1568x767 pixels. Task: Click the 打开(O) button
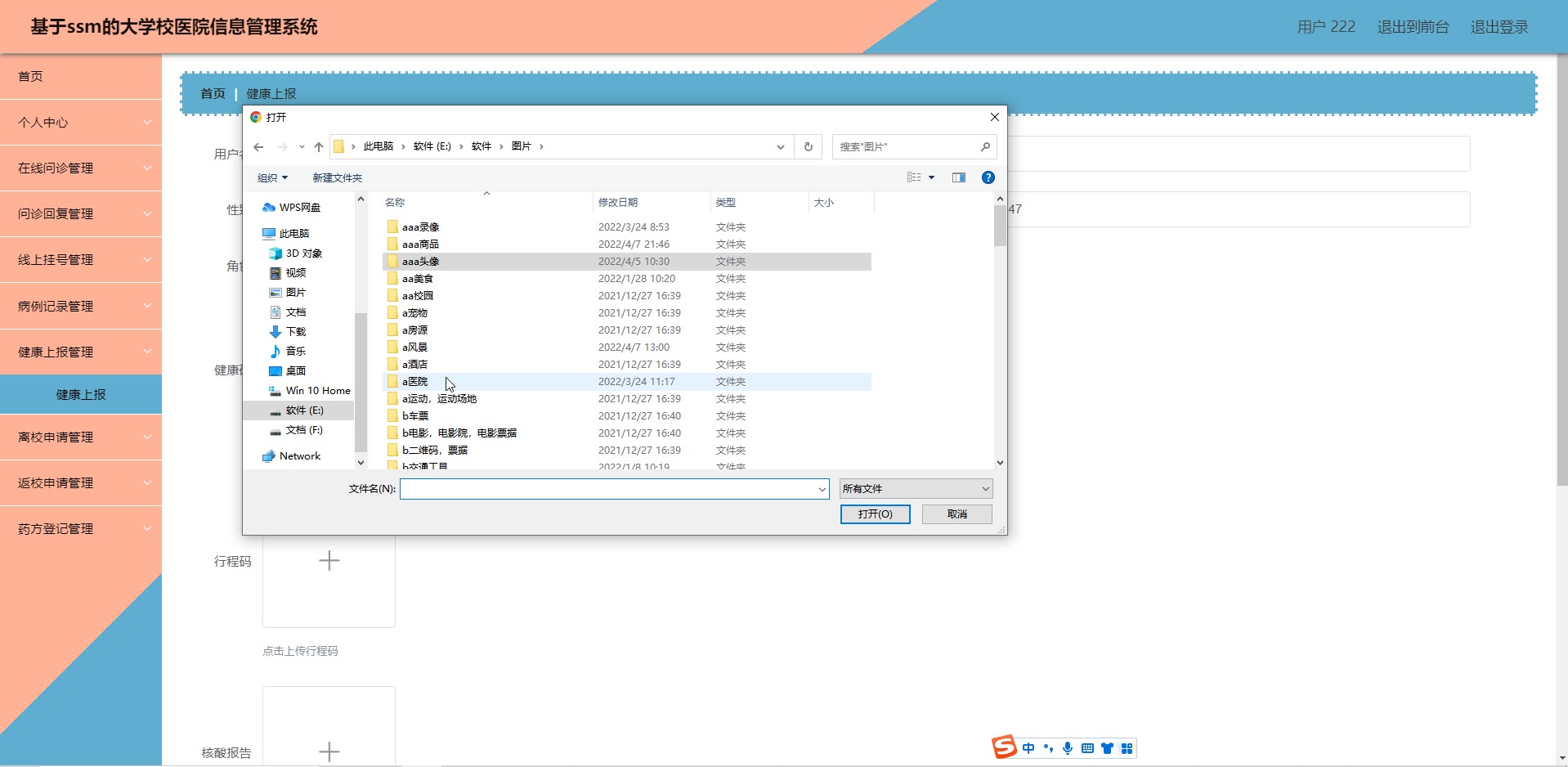coord(875,514)
